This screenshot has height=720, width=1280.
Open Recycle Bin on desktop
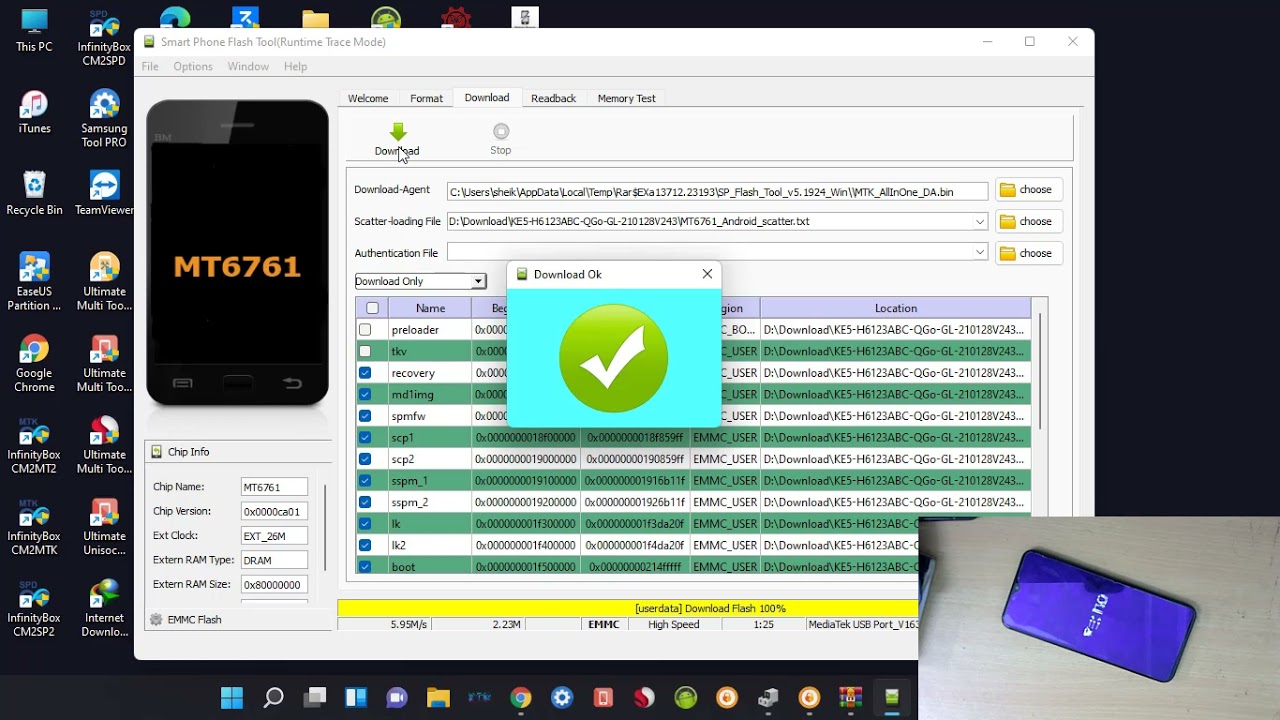point(34,194)
